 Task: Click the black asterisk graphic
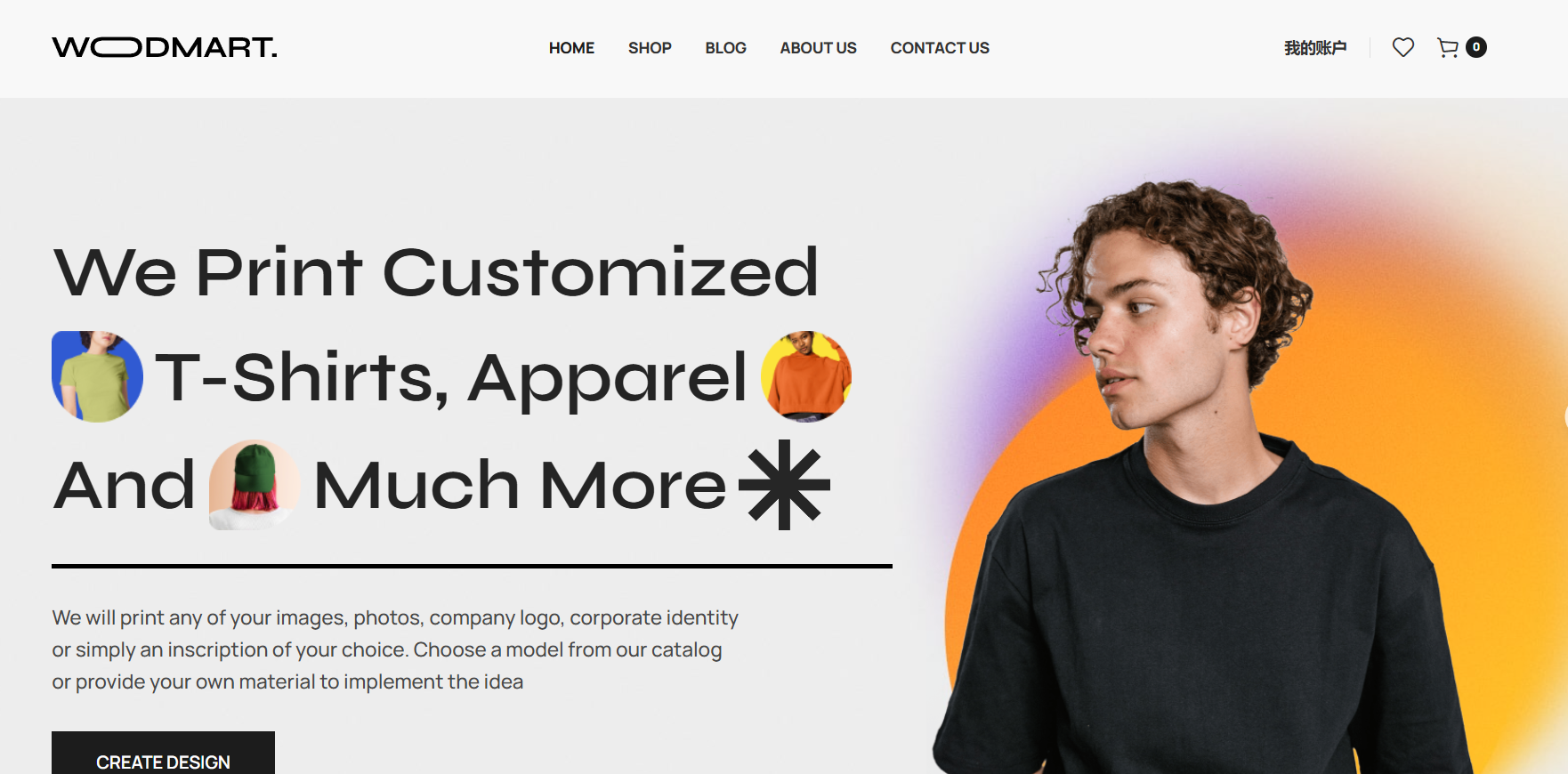[x=784, y=485]
